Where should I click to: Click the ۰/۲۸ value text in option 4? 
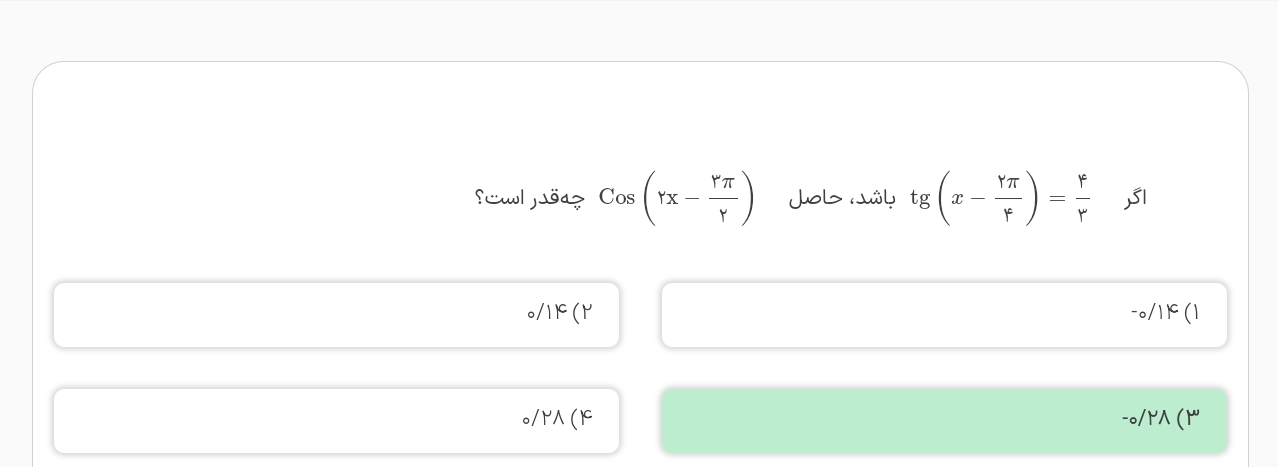tap(543, 419)
